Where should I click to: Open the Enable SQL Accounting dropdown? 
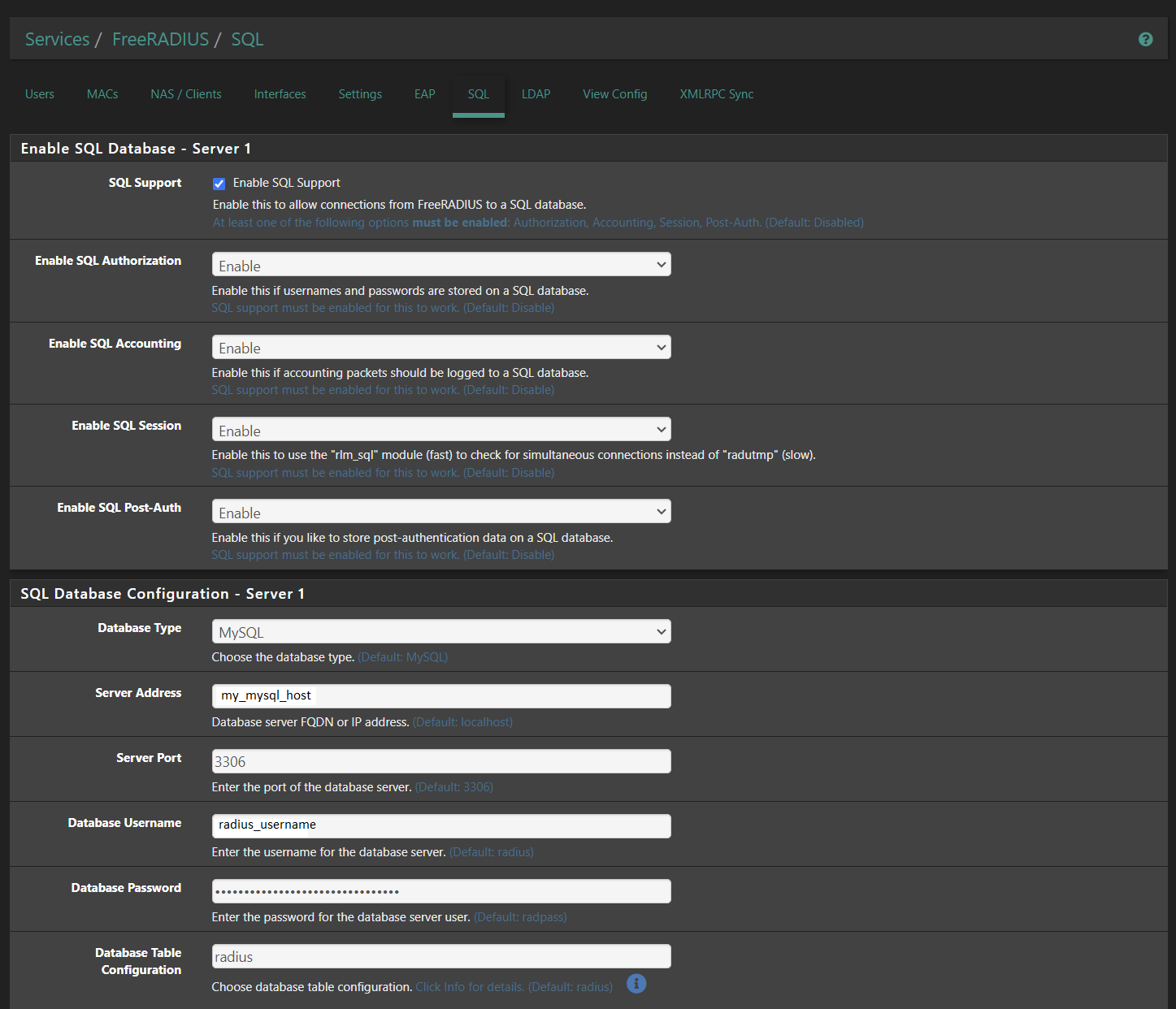tap(441, 347)
